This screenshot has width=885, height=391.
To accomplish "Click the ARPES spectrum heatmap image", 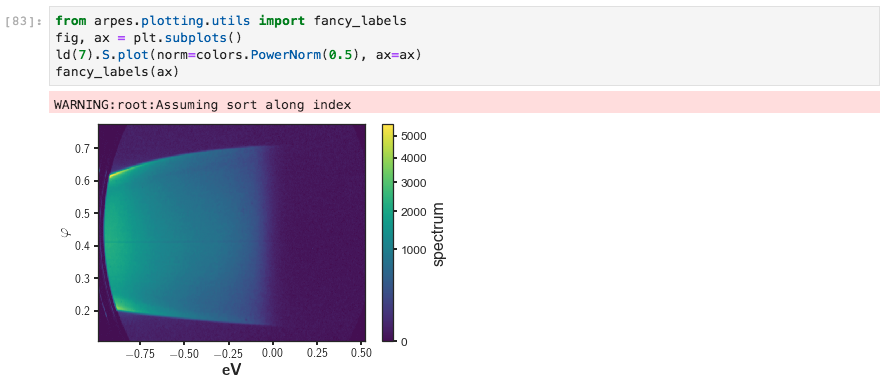I will (232, 232).
